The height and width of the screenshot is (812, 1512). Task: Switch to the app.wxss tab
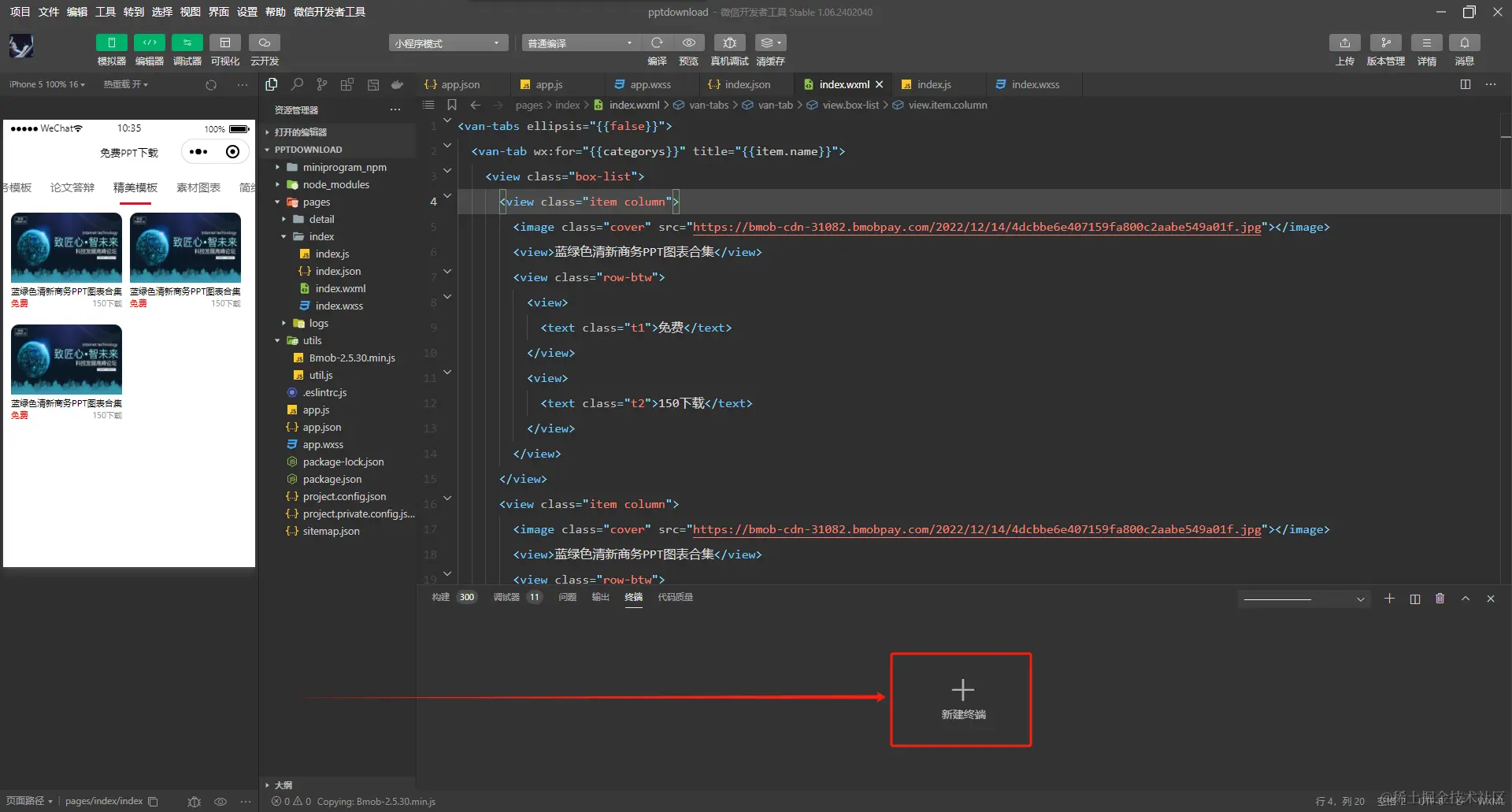[x=650, y=84]
